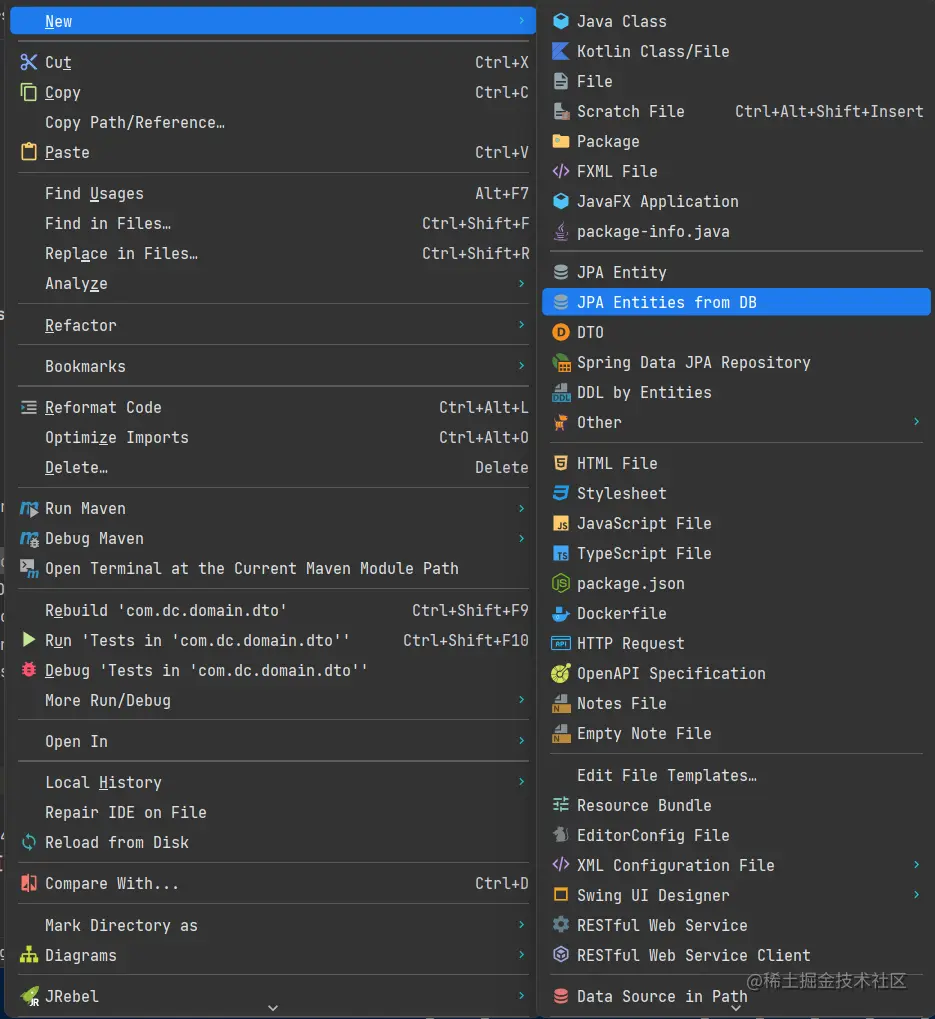Click the HTTP Request icon
The image size is (935, 1019).
[x=560, y=643]
